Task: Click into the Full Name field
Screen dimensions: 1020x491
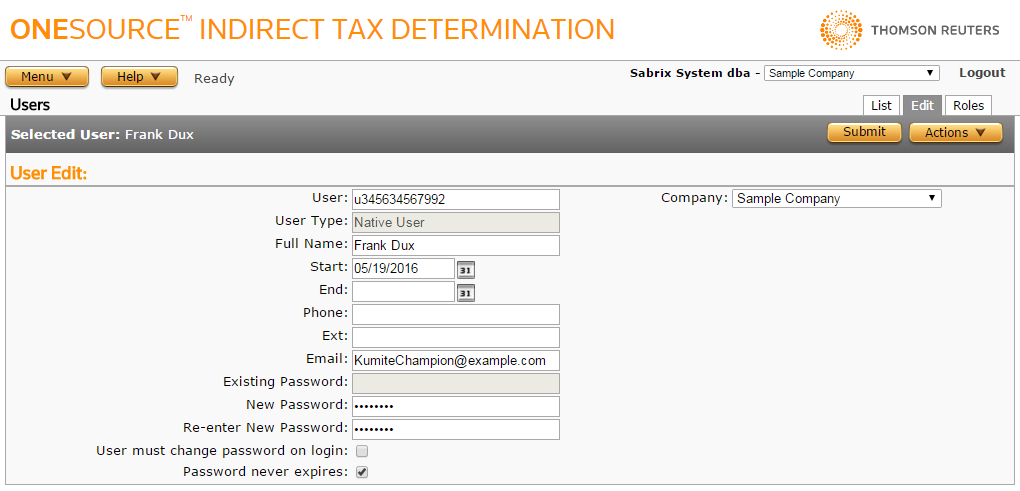Action: pyautogui.click(x=455, y=245)
